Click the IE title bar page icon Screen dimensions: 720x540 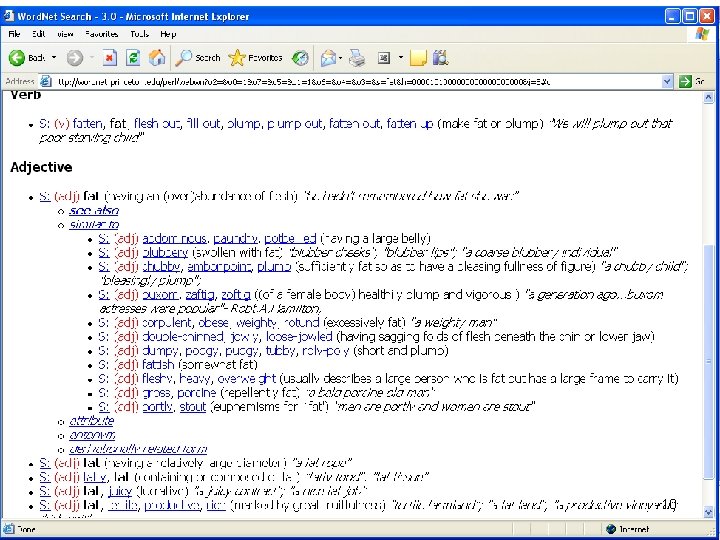tap(9, 16)
